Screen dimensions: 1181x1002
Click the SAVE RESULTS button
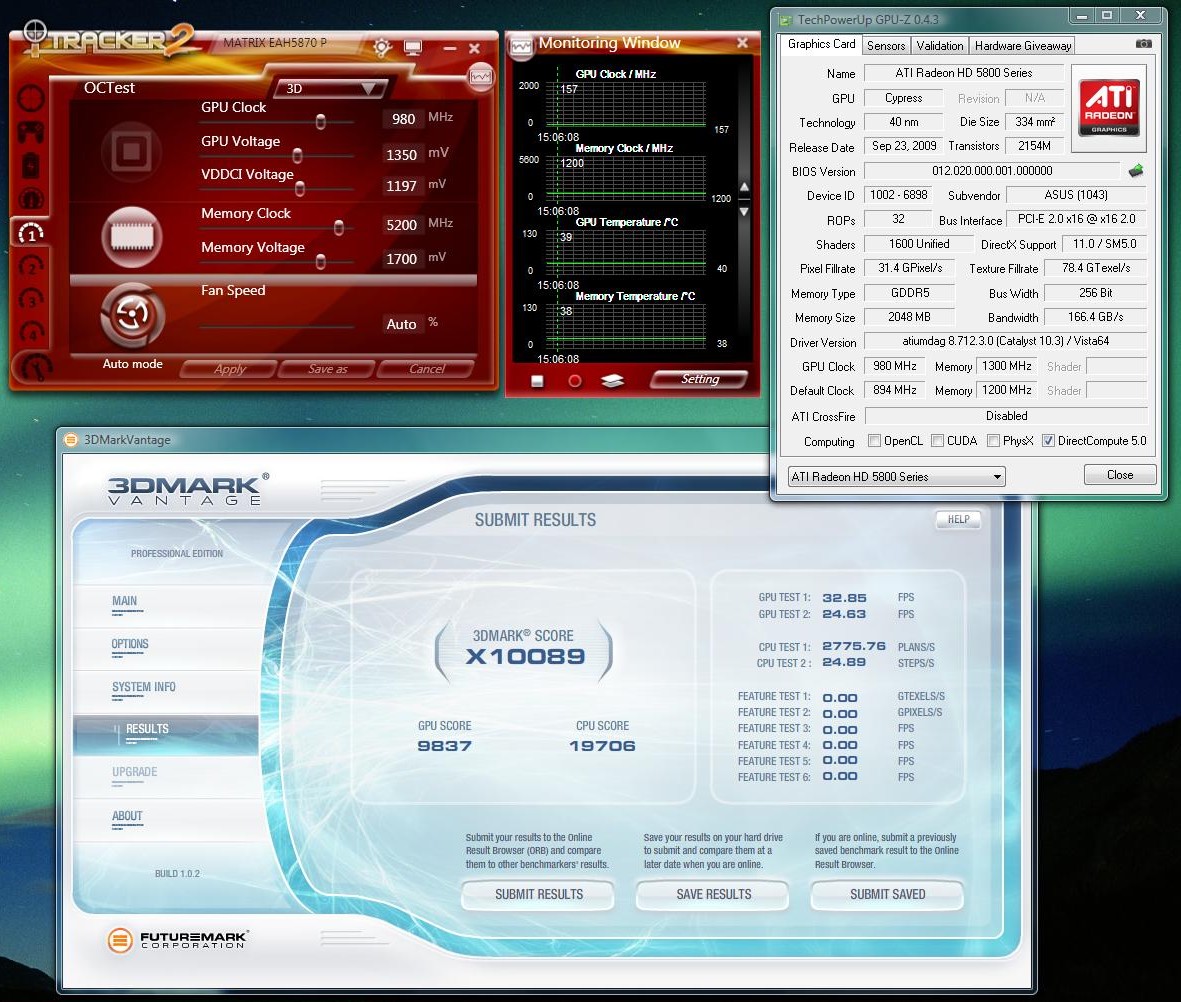pyautogui.click(x=713, y=895)
